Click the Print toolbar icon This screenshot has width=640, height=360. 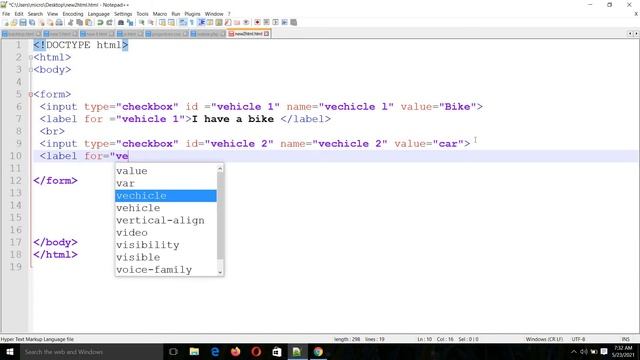[59, 22]
